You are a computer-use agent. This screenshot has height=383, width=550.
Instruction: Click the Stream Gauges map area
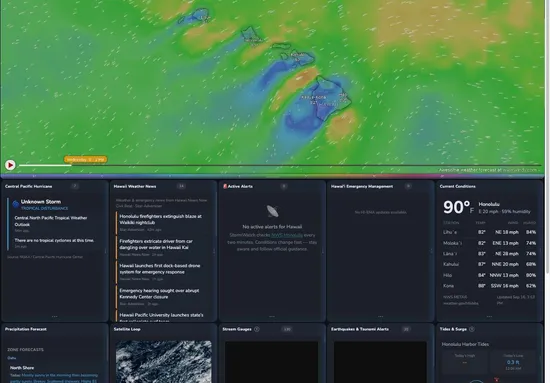[x=271, y=362]
